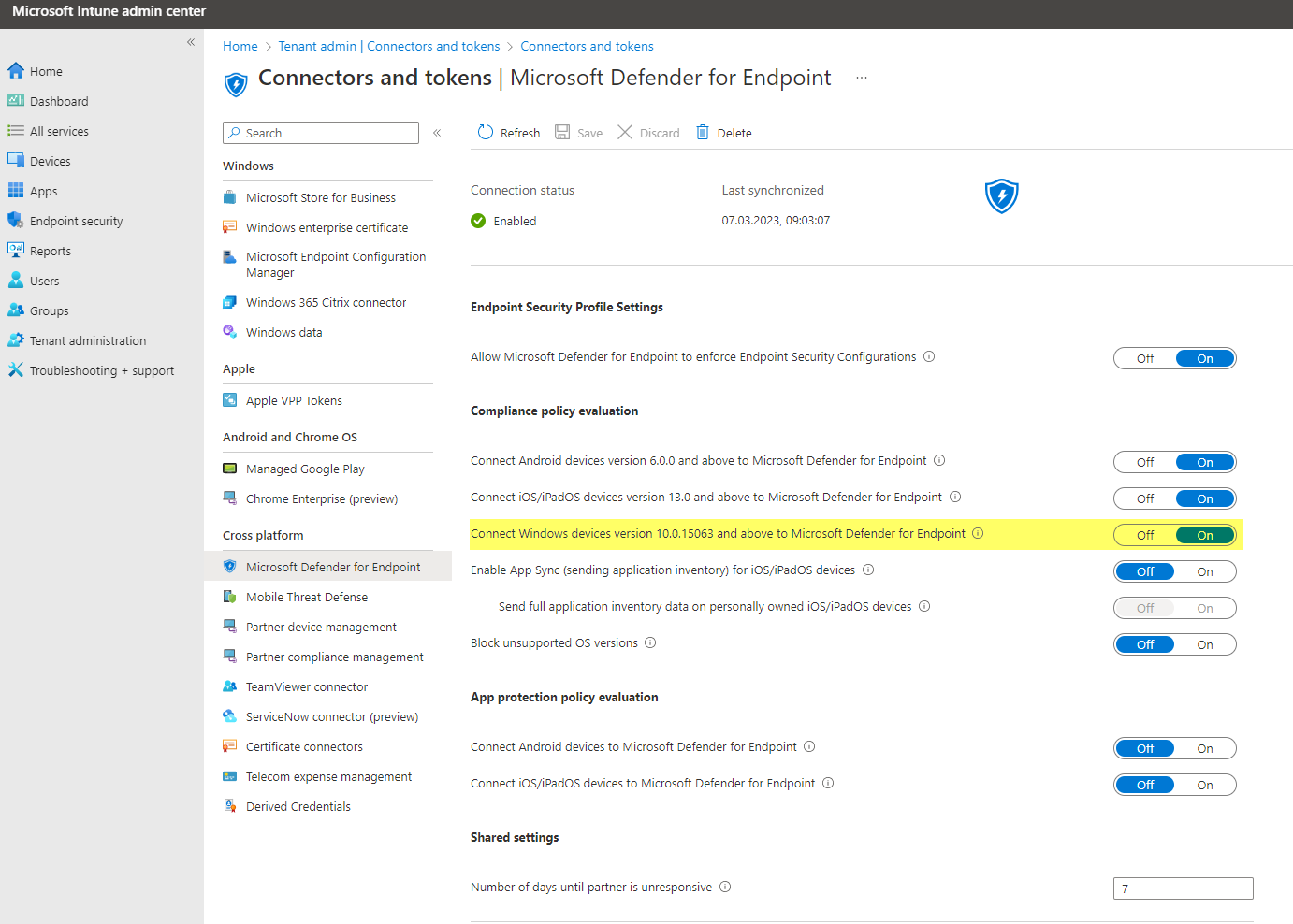Click the Enabled connection status text
Screen dimensions: 1293x924
point(515,221)
